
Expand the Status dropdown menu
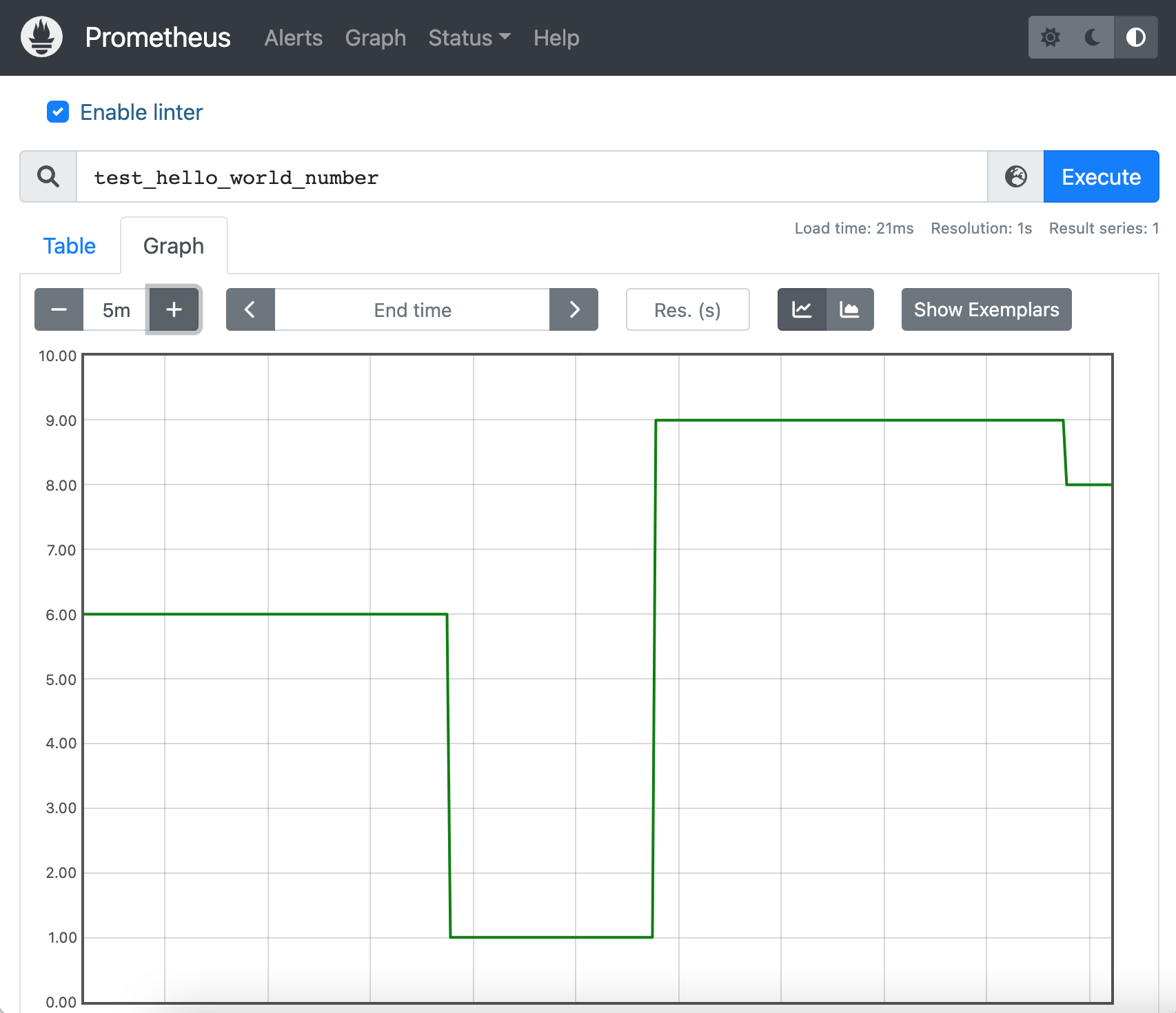click(x=469, y=38)
